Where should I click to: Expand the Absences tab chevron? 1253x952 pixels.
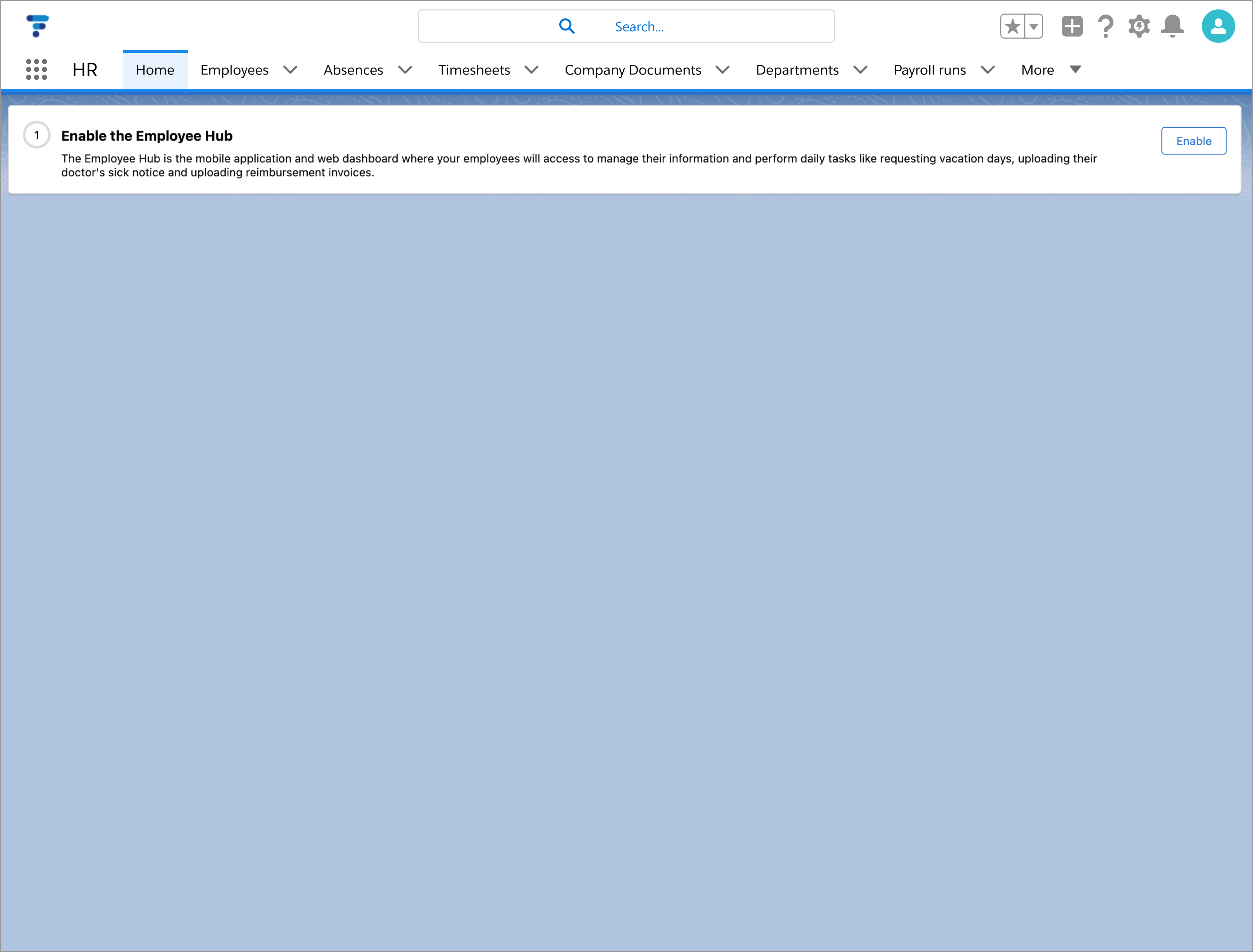405,70
